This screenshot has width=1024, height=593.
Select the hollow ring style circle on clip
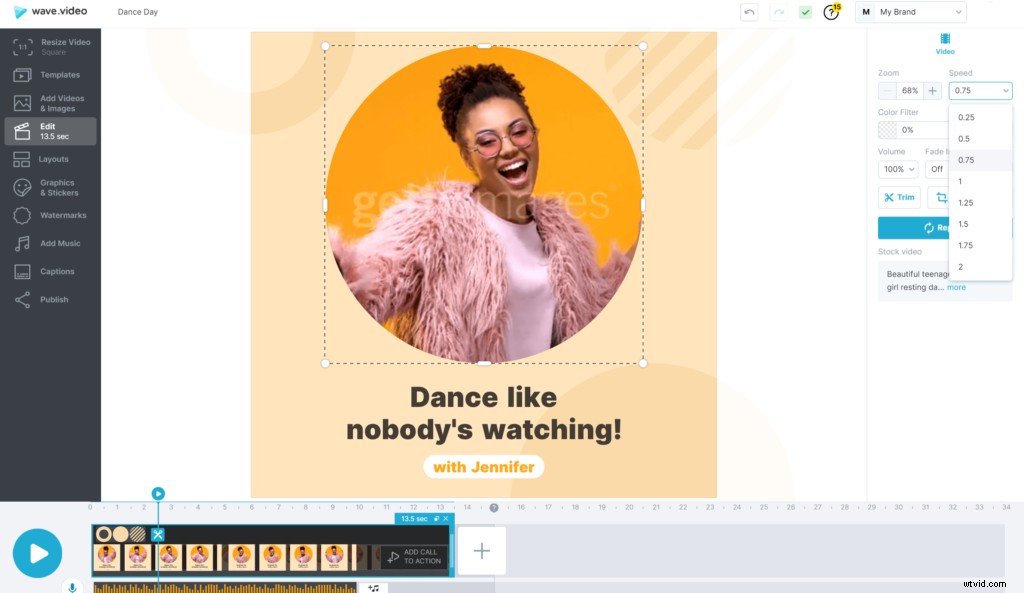103,534
